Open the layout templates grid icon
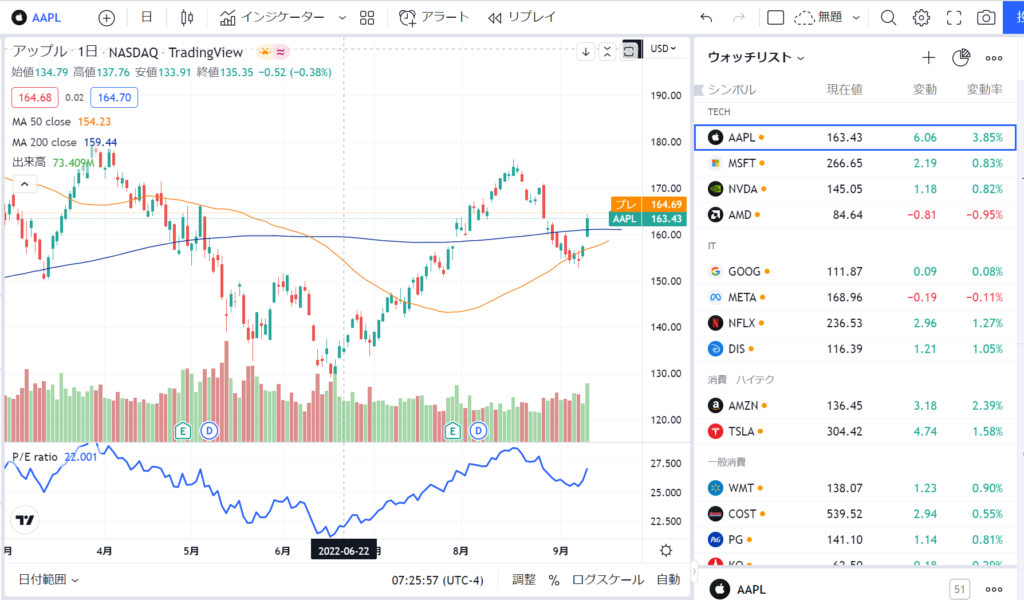Image resolution: width=1024 pixels, height=600 pixels. (x=367, y=18)
